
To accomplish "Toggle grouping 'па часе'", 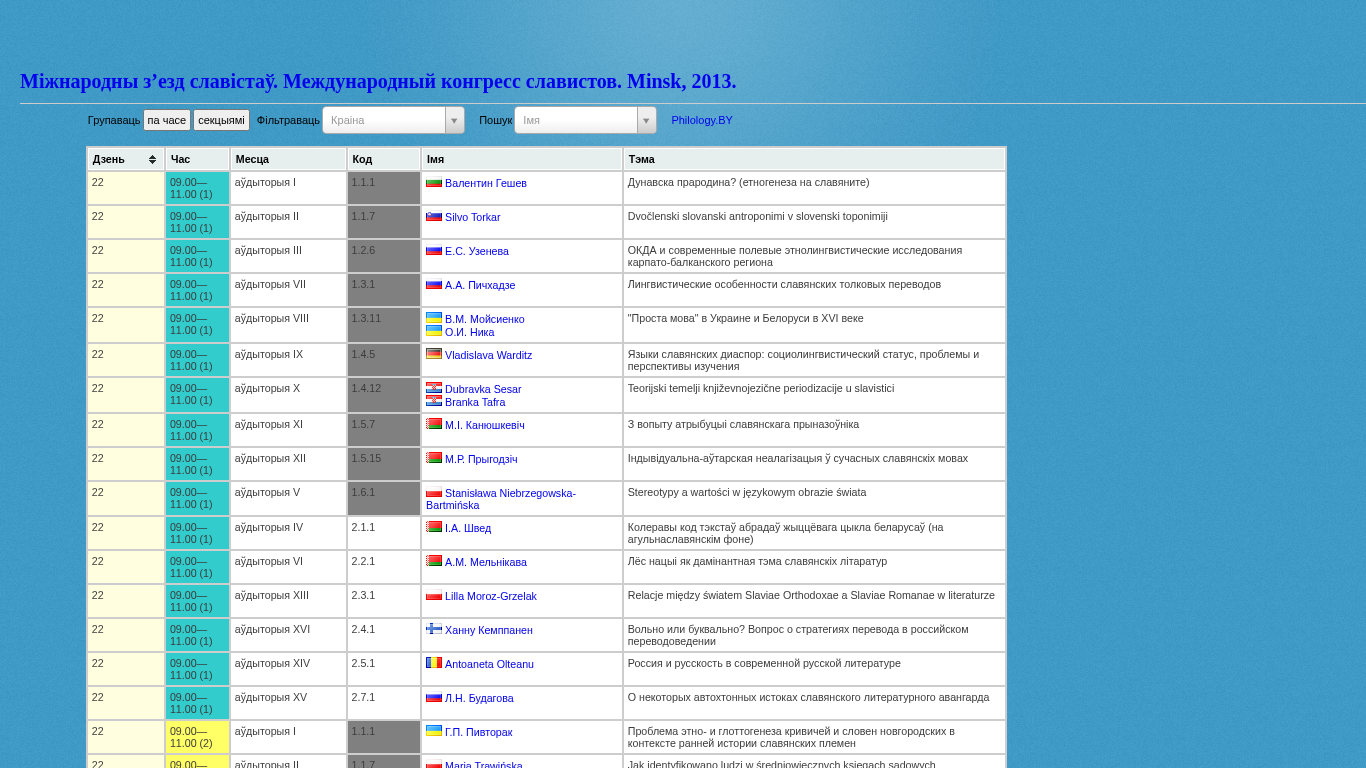I will (167, 120).
